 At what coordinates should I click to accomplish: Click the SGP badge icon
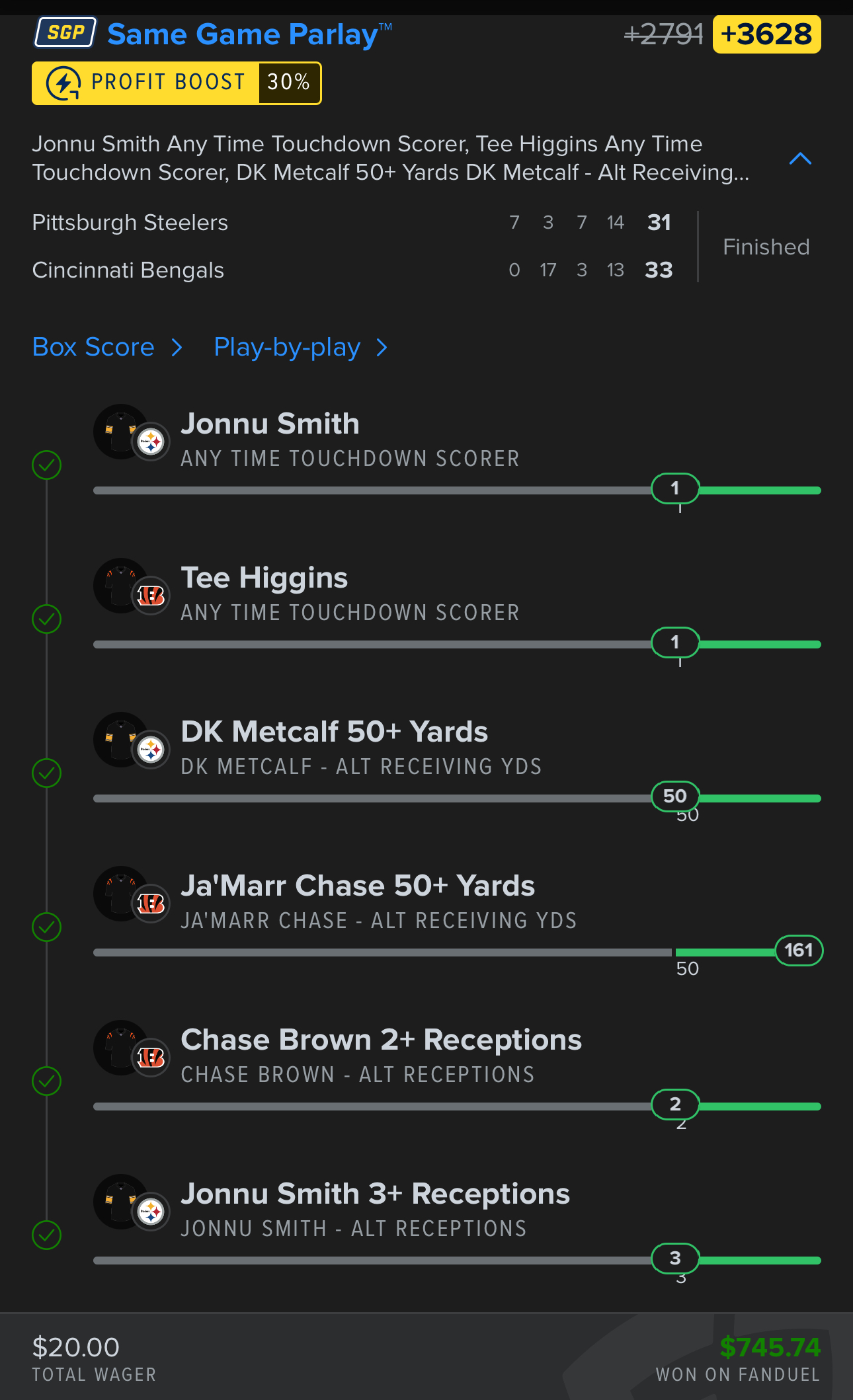65,33
